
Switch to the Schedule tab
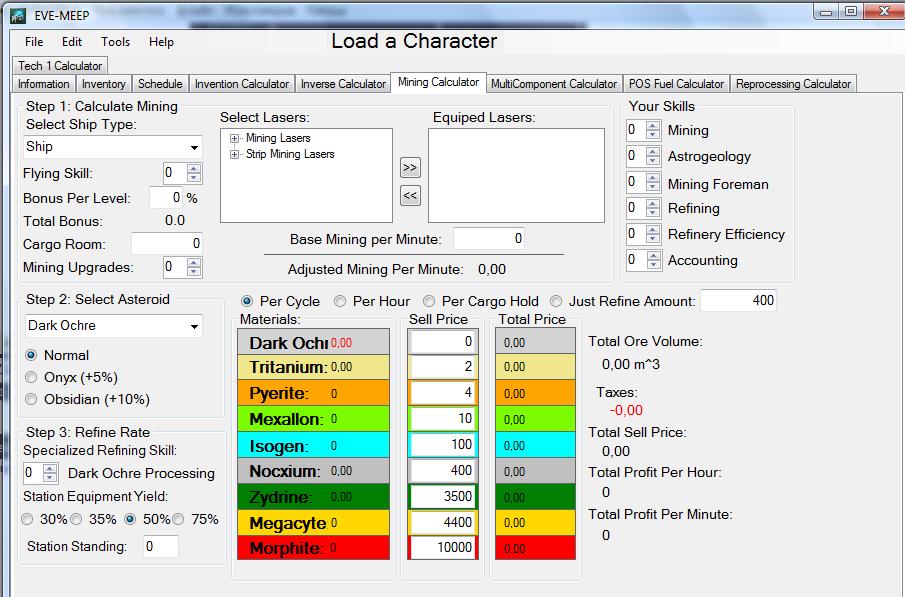pos(160,84)
